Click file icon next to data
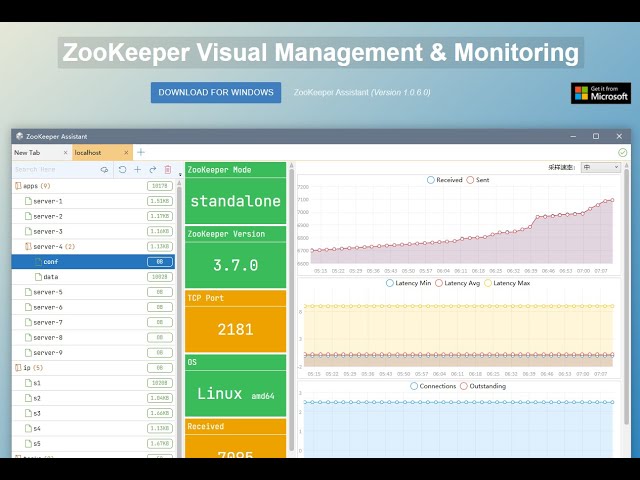This screenshot has width=640, height=480. pos(38,277)
